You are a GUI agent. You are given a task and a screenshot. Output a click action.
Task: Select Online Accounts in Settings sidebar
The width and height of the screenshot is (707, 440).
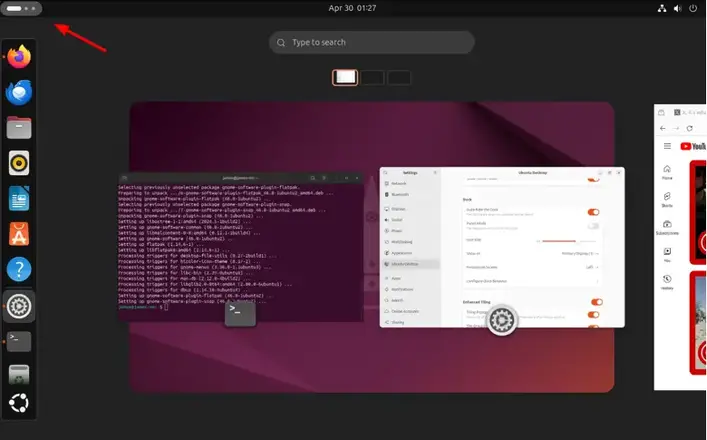[410, 311]
